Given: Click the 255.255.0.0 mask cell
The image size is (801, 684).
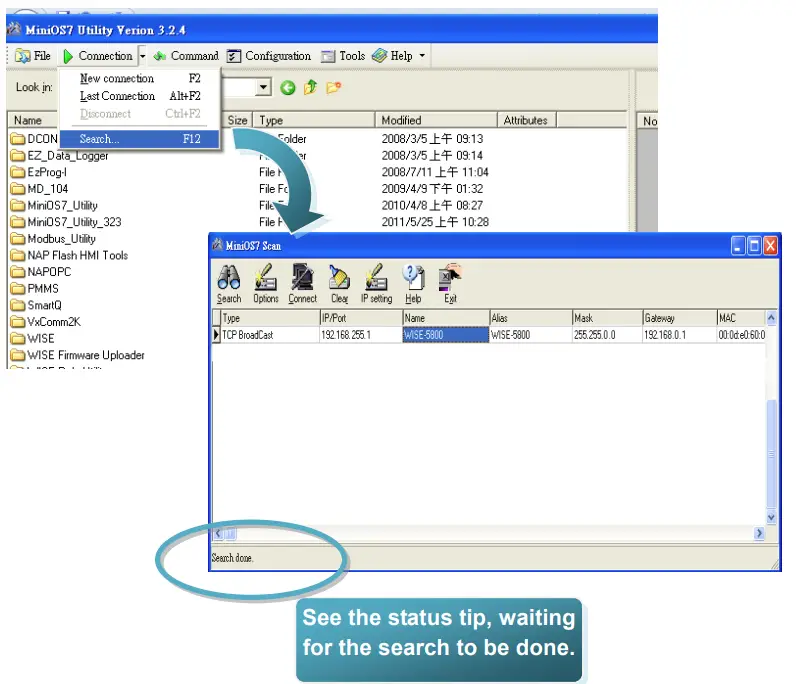Looking at the screenshot, I should pos(607,335).
